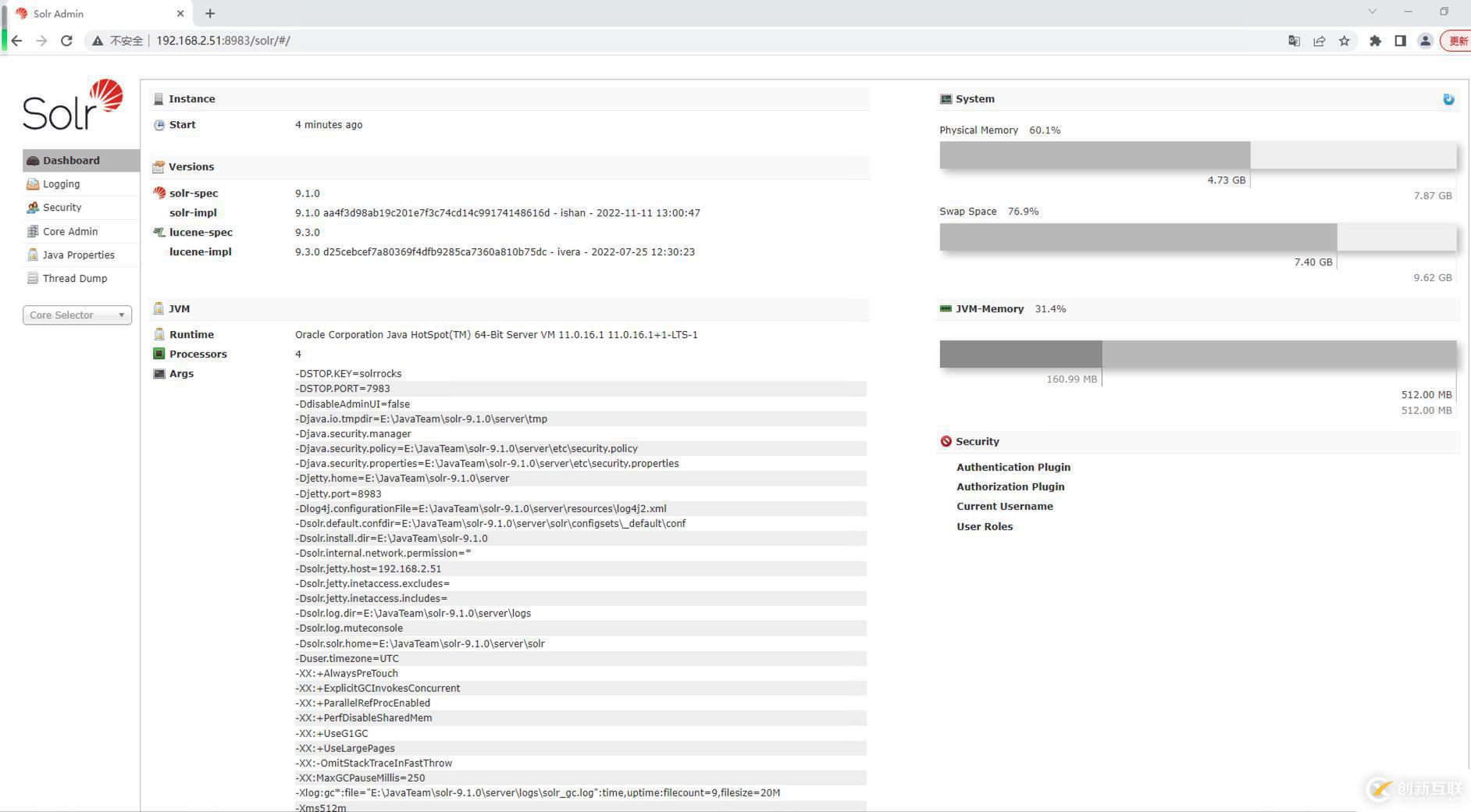Click the Logging sidebar icon
This screenshot has width=1471, height=812.
click(x=33, y=184)
